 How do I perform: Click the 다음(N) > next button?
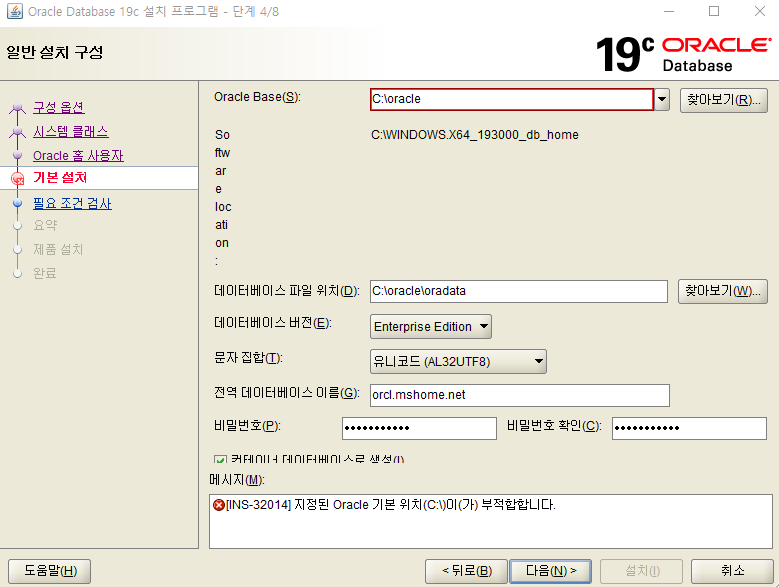coord(550,571)
